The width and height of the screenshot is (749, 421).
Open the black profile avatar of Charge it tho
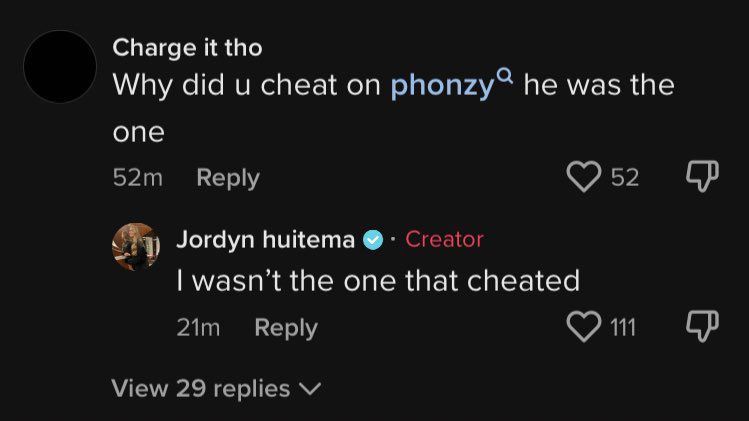point(60,67)
